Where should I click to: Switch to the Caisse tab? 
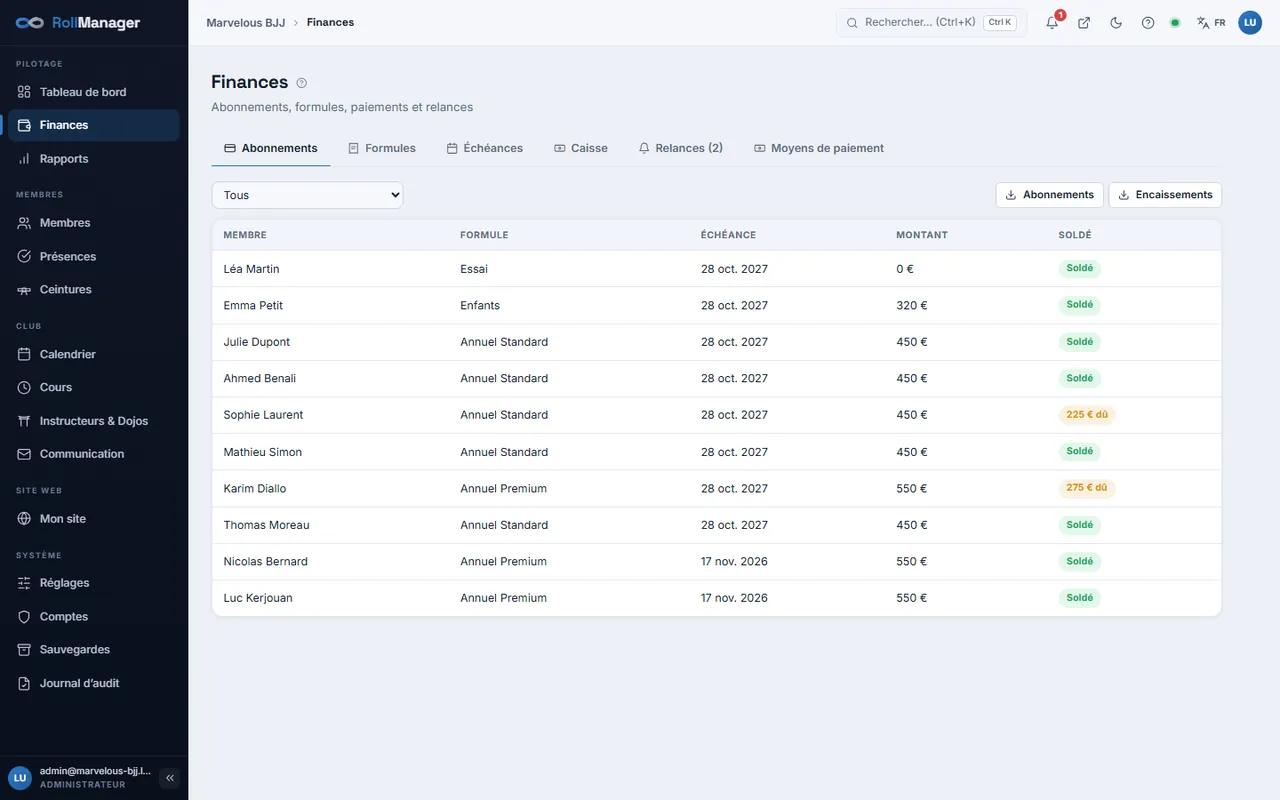580,148
